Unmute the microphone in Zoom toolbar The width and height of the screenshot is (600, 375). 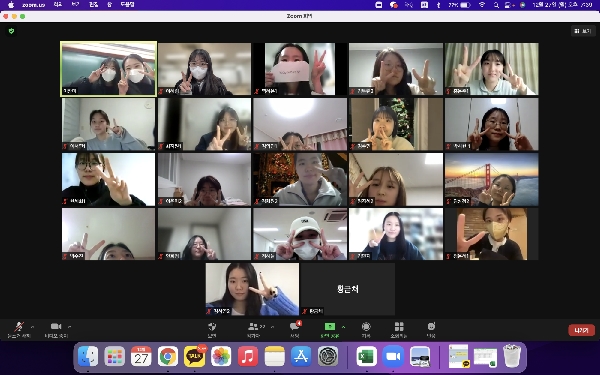click(x=19, y=330)
